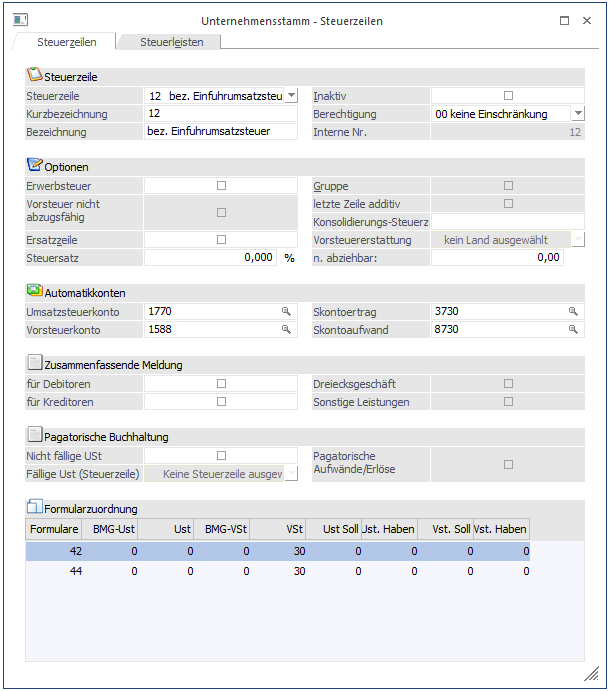
Task: Click the lookup icon beside Vorsteuerkonto 1588
Action: point(286,329)
